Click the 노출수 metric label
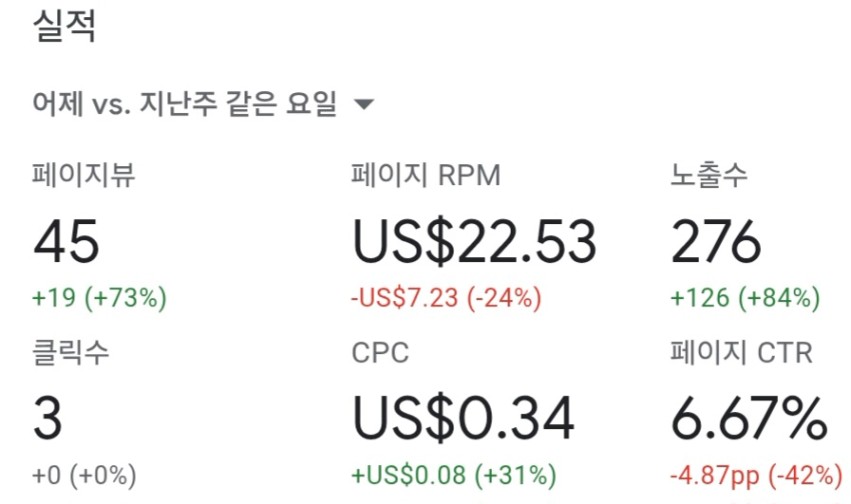Screen dimensions: 851x504 point(709,175)
